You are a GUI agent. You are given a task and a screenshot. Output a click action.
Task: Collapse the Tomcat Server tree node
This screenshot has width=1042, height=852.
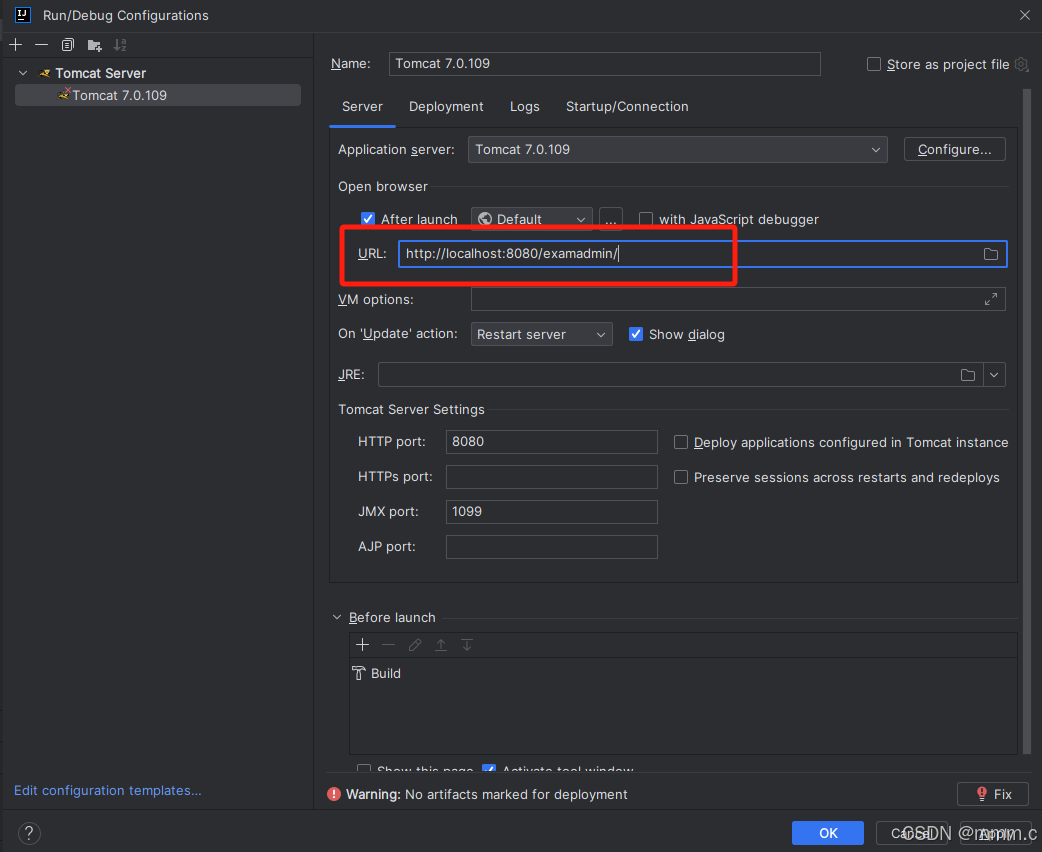tap(23, 73)
